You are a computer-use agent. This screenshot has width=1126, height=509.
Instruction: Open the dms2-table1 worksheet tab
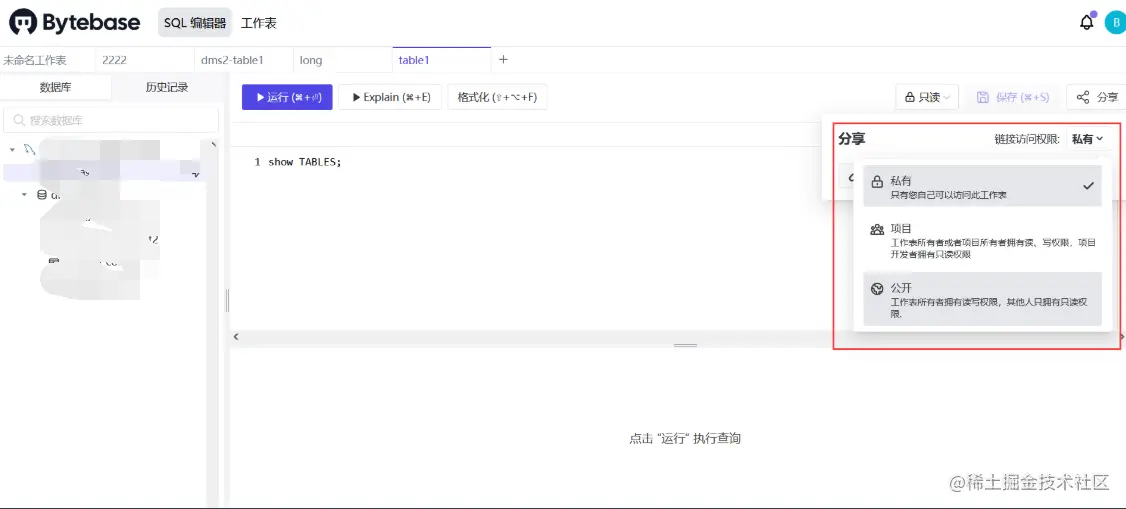tap(244, 60)
